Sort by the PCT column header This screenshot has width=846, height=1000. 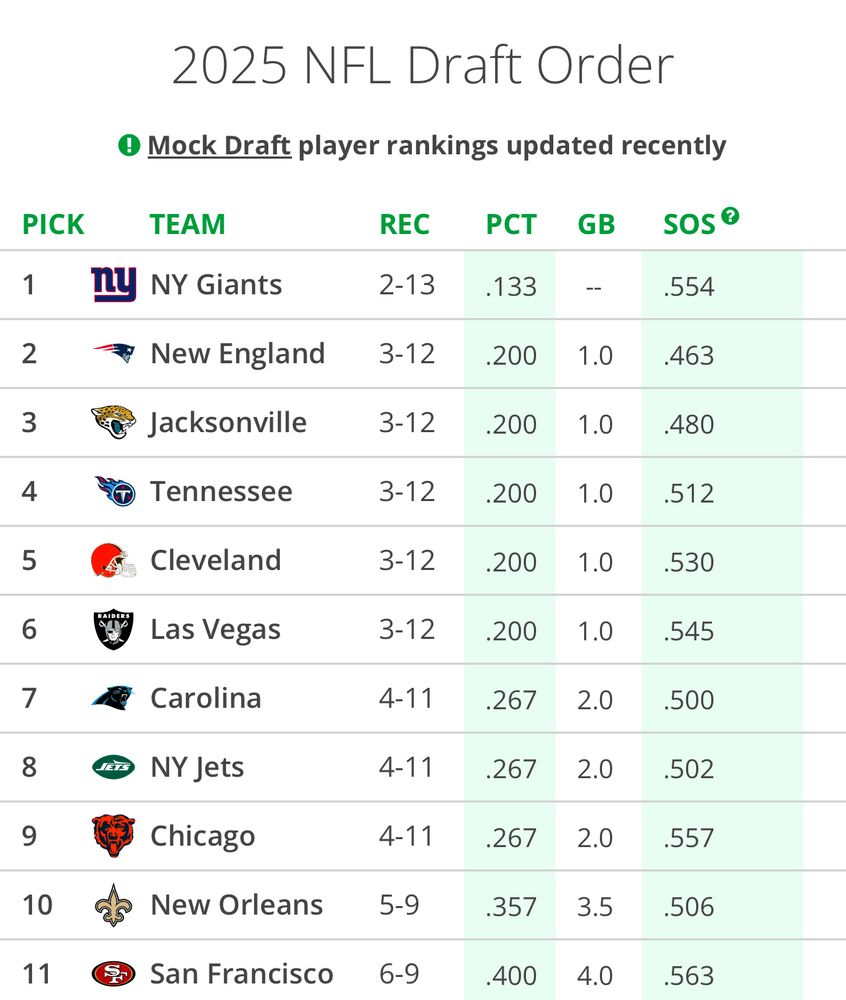[x=511, y=224]
